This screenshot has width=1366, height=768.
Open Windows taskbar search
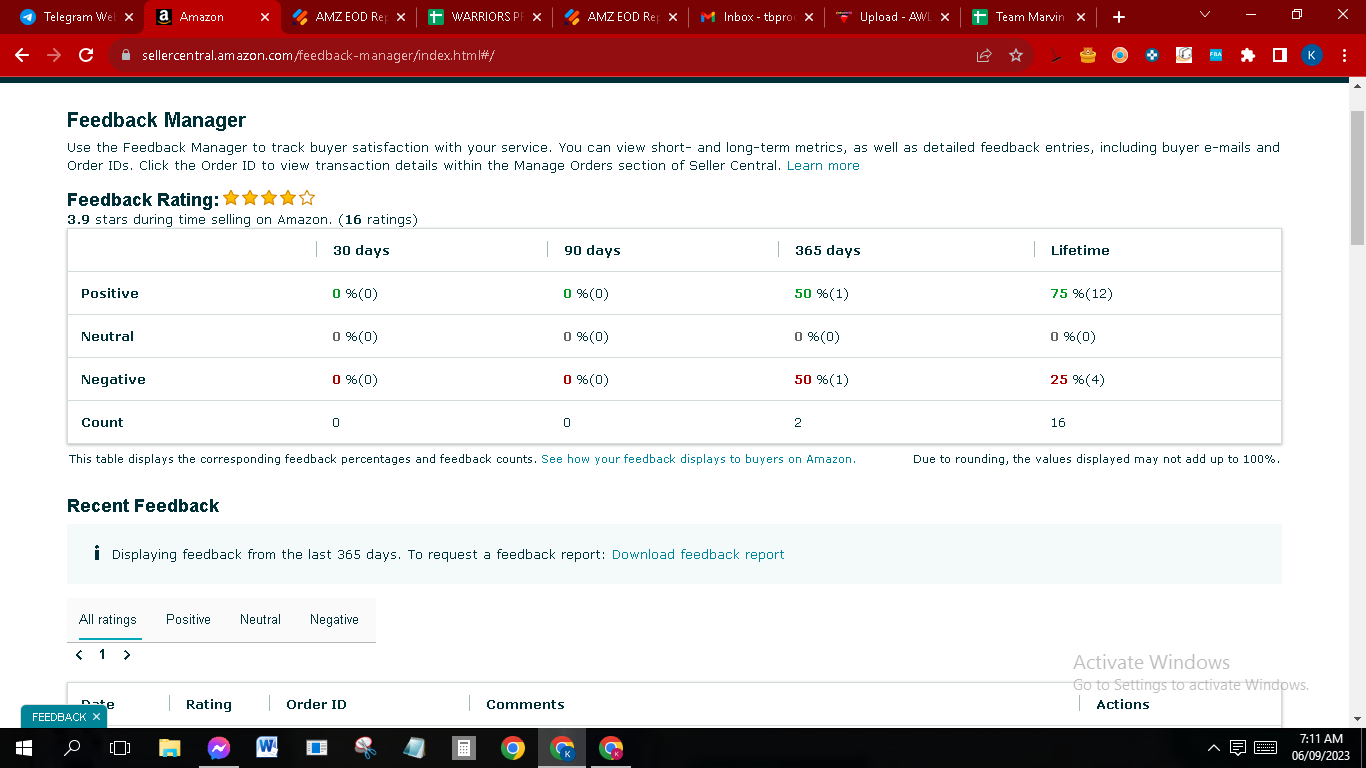(72, 748)
